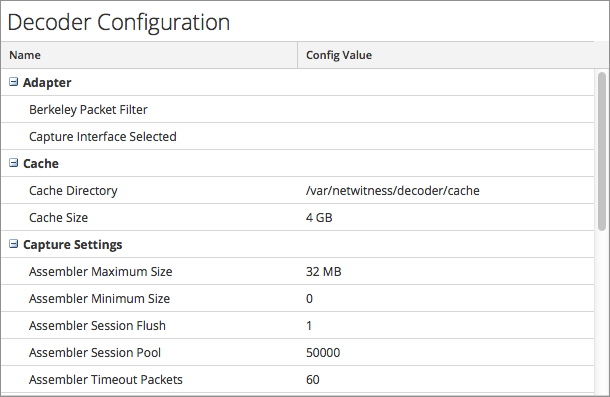Click the 32 MB config value
Viewport: 610px width, 397px height.
pos(324,272)
